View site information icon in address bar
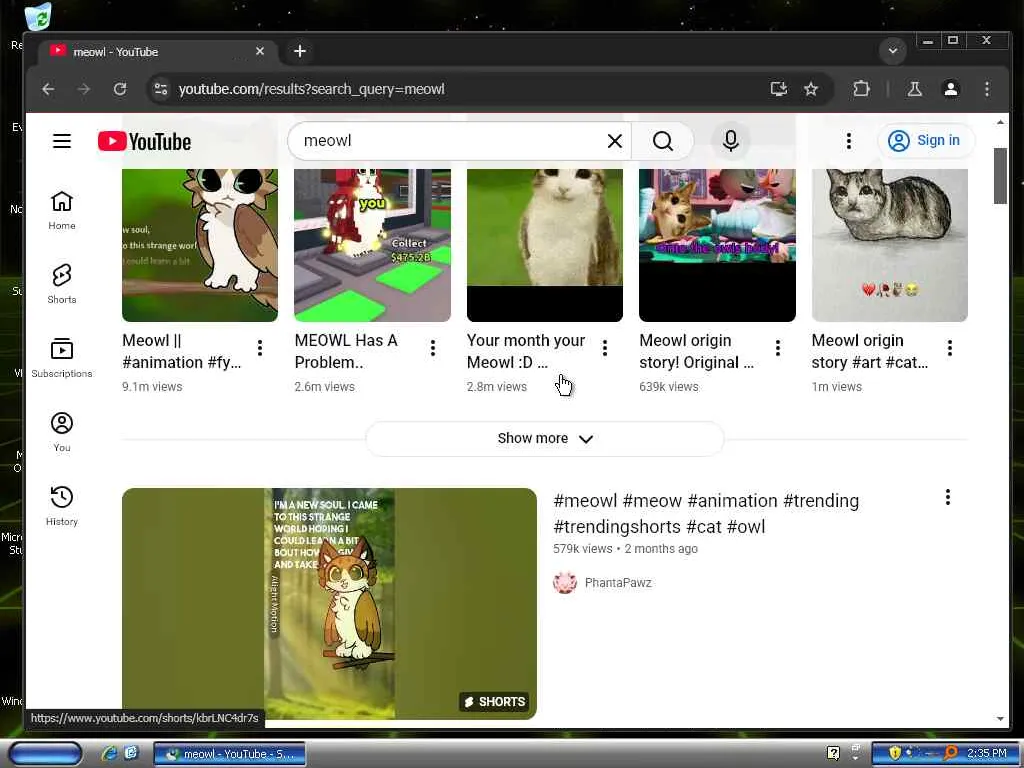The height and width of the screenshot is (768, 1024). click(161, 89)
